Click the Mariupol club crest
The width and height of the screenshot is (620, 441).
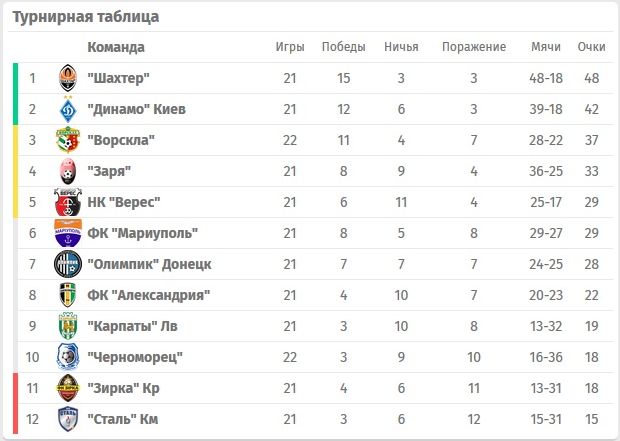tap(68, 233)
